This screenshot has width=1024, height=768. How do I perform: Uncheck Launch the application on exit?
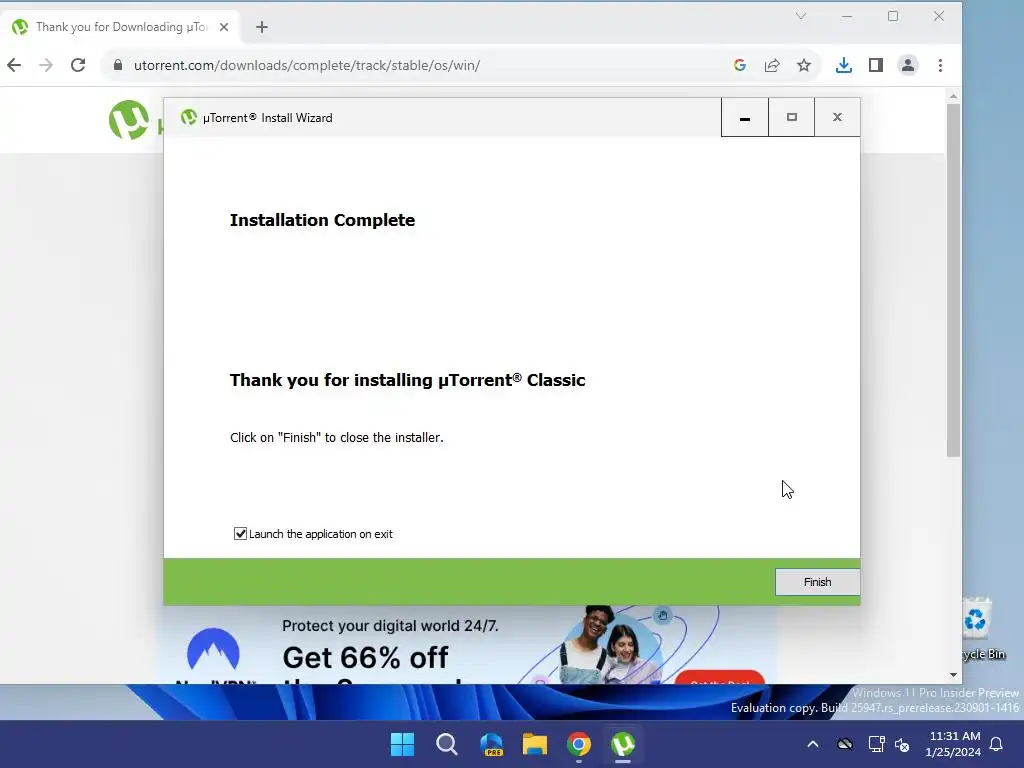pyautogui.click(x=240, y=534)
